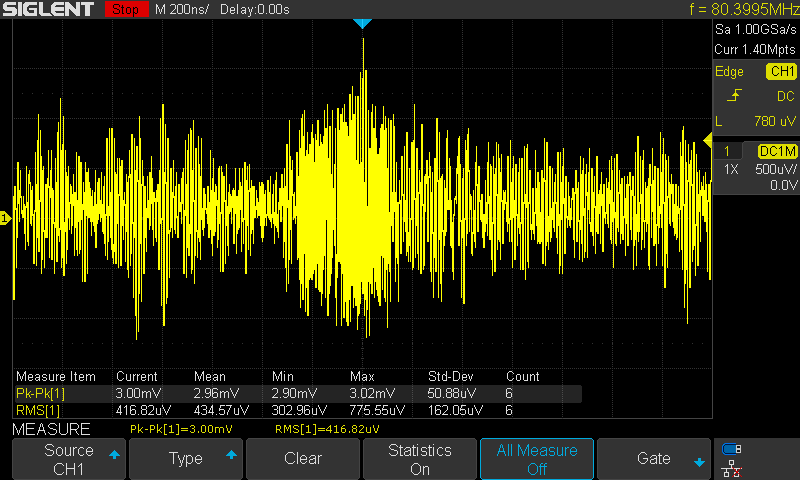Click the SIGLENT logo

(x=48, y=9)
